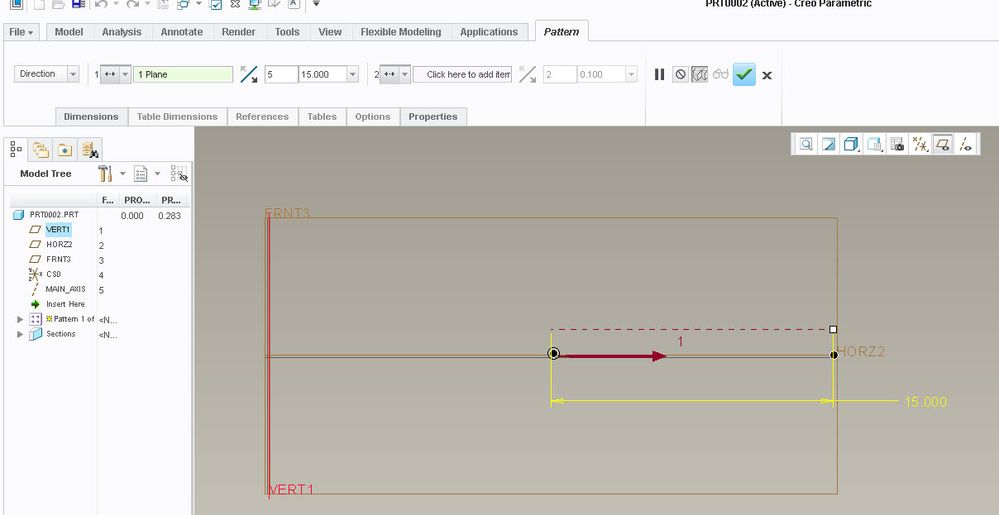Click the first direction member count field showing 5
This screenshot has height=515, width=999.
pos(281,75)
